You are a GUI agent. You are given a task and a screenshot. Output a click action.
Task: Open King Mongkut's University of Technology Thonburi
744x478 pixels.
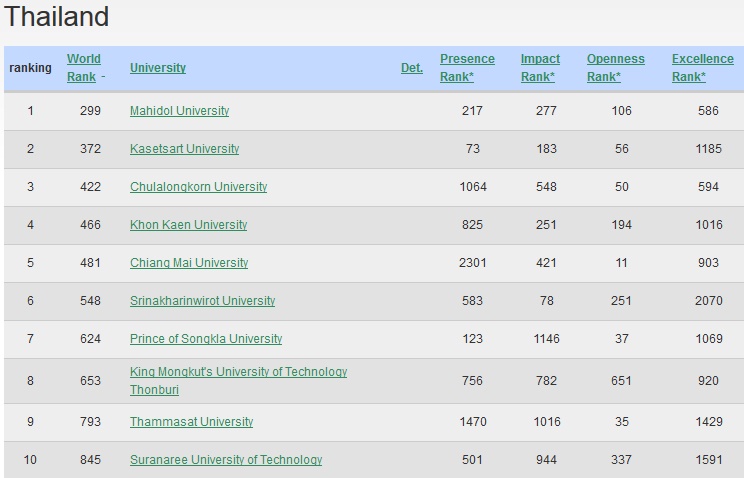pos(238,372)
